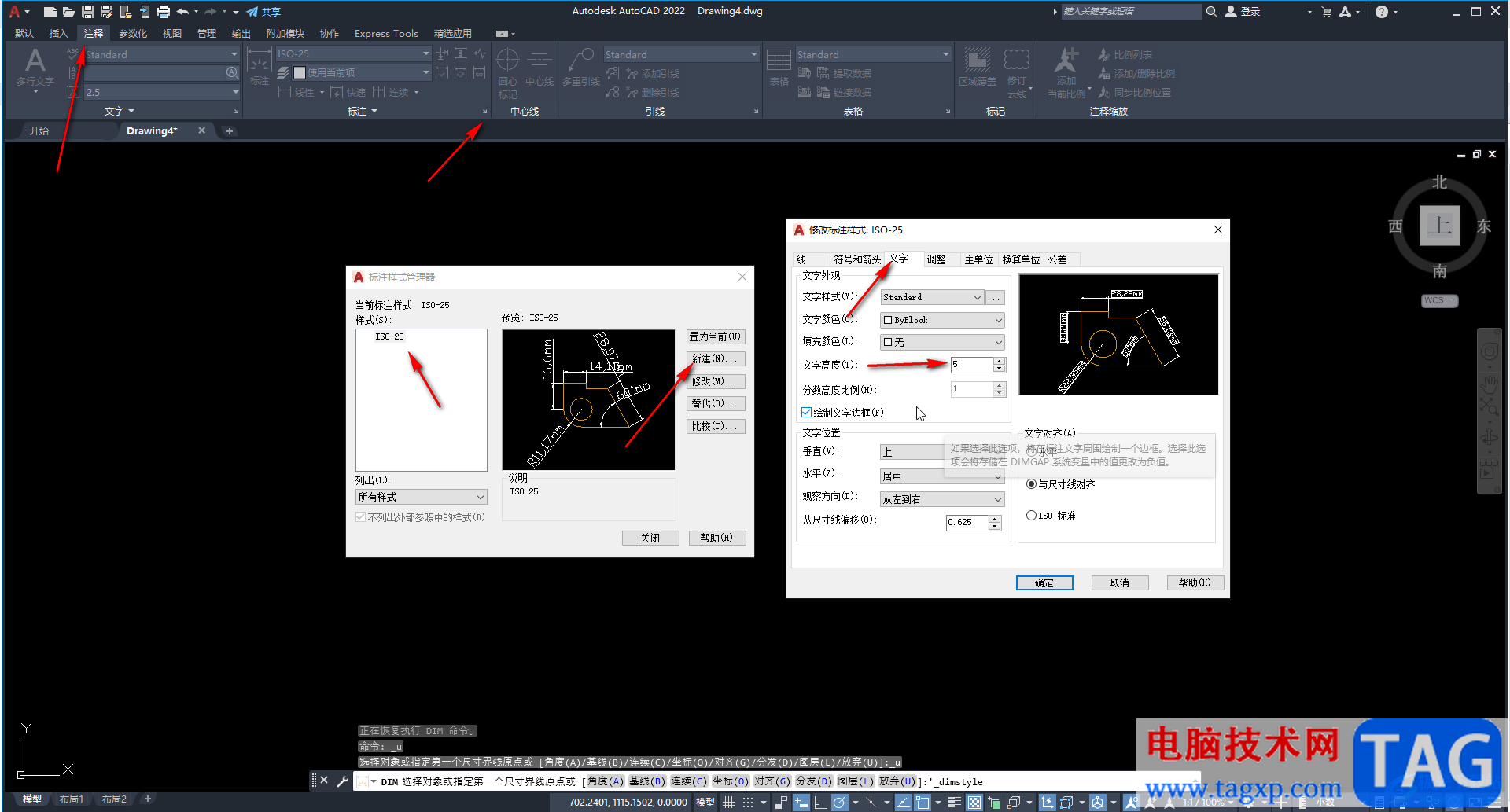Click the Text height input field
1510x812 pixels.
point(972,365)
